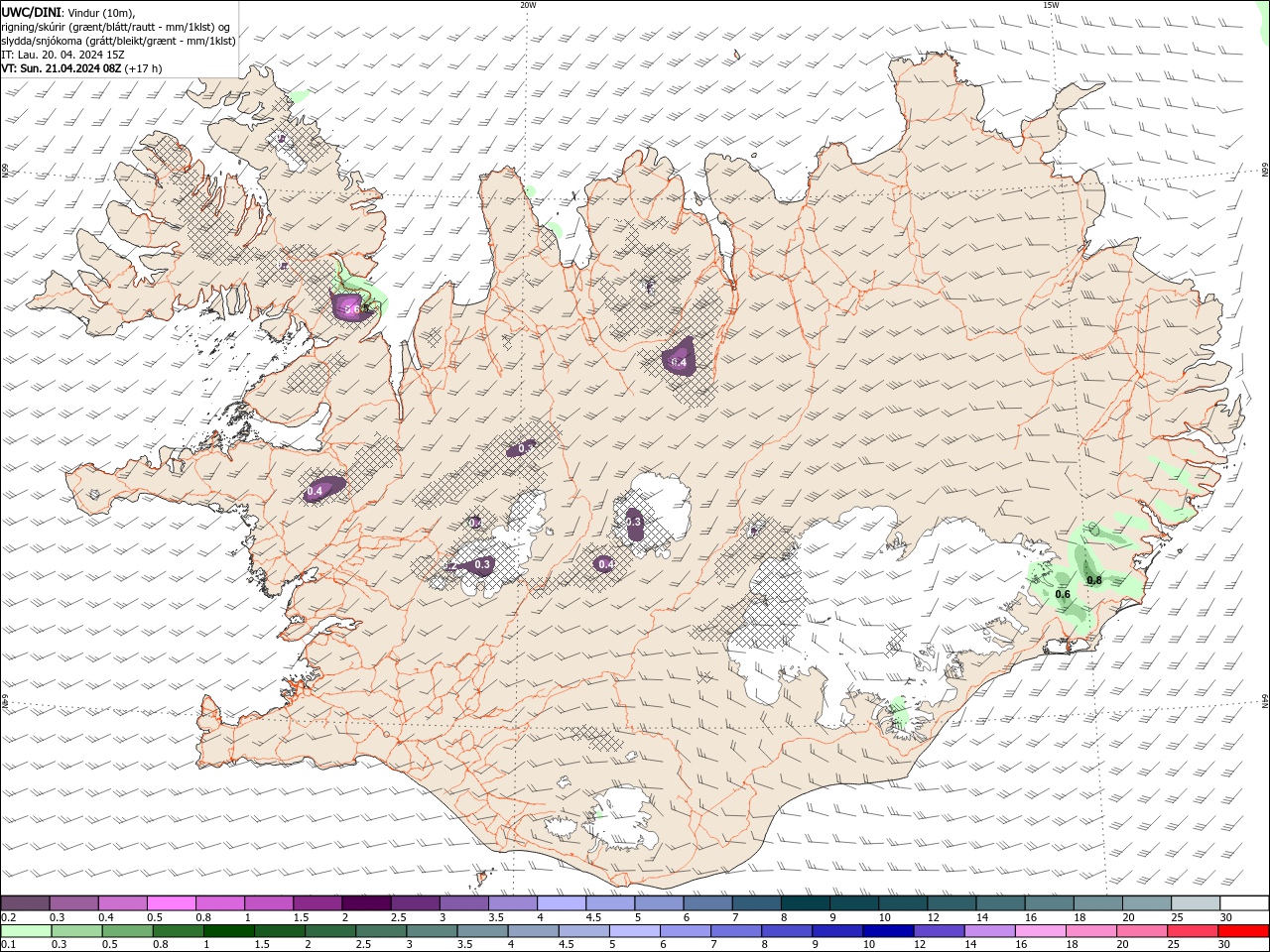The width and height of the screenshot is (1270, 952).
Task: Click the snow-scale swatch starting at 0.8
Action: [219, 903]
